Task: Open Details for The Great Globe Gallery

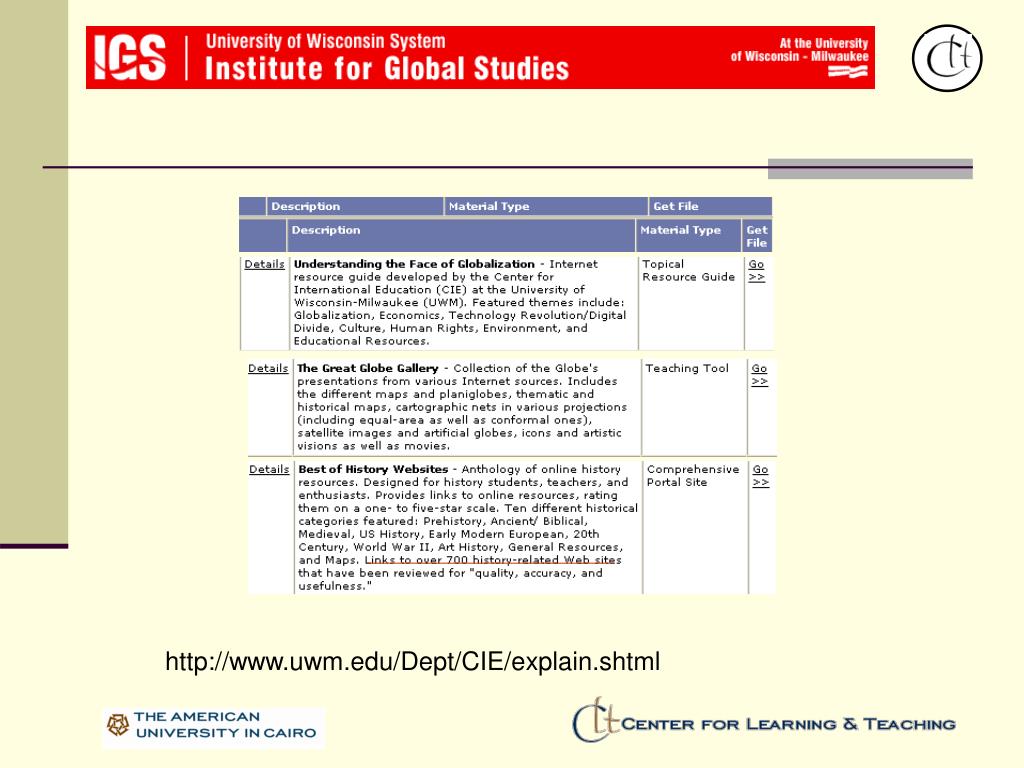Action: tap(268, 368)
